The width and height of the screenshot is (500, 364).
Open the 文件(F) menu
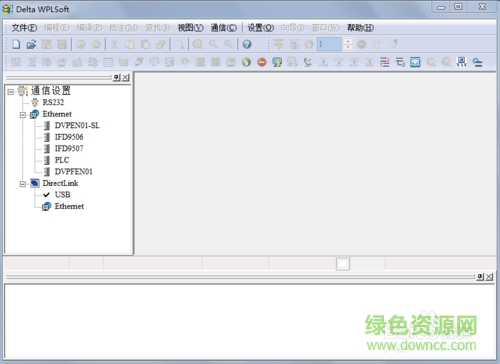24,28
